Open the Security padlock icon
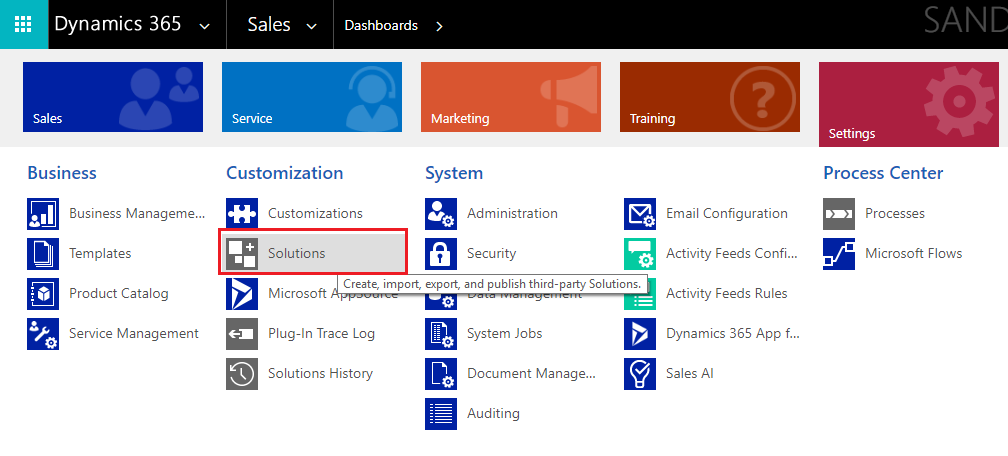The height and width of the screenshot is (456, 1008). pyautogui.click(x=441, y=253)
